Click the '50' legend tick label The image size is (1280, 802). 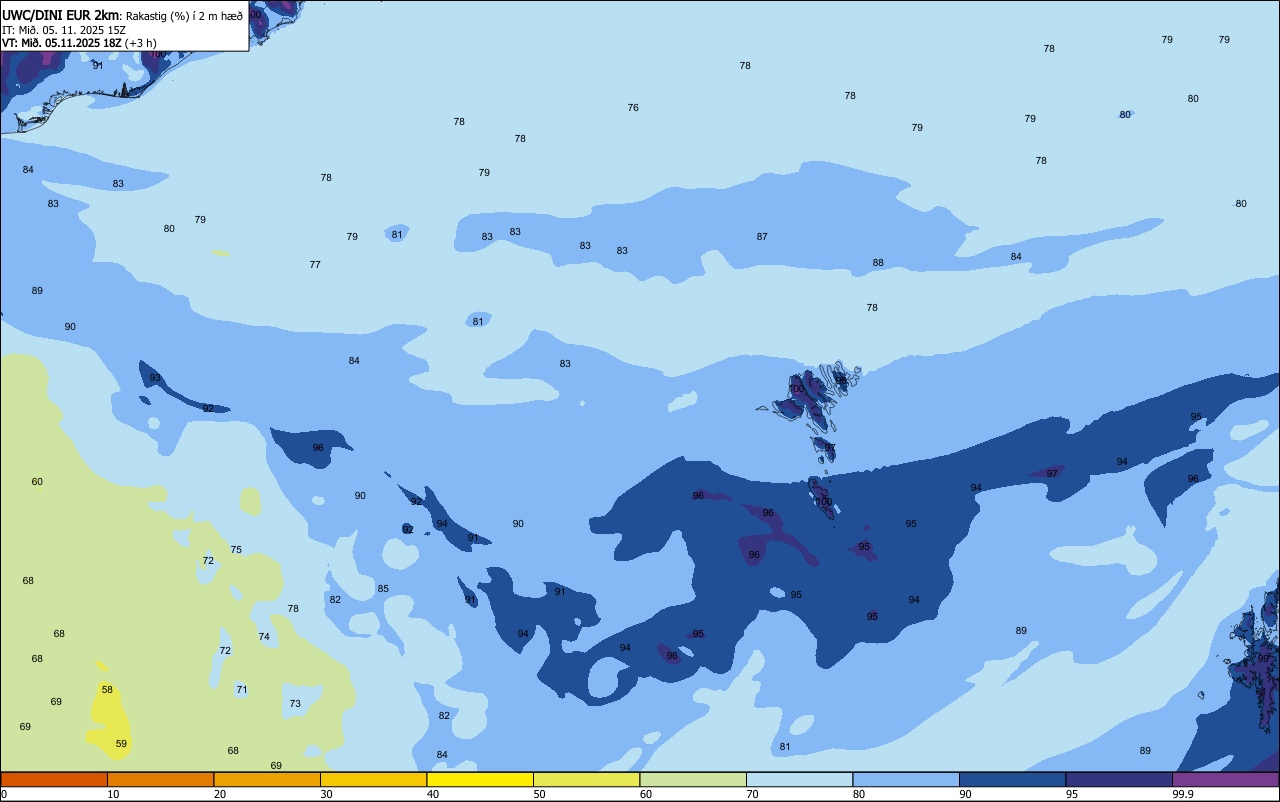click(x=540, y=794)
